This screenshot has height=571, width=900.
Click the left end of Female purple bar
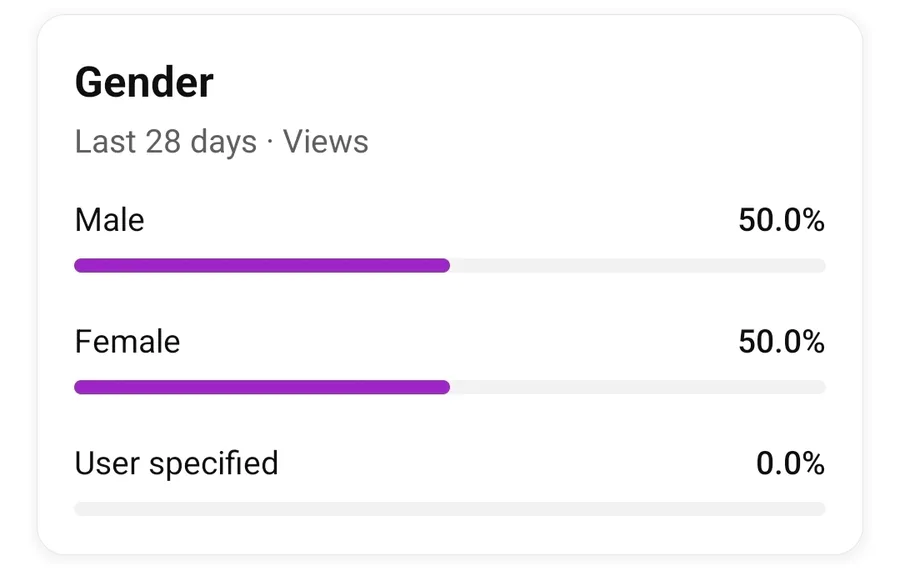(x=80, y=387)
